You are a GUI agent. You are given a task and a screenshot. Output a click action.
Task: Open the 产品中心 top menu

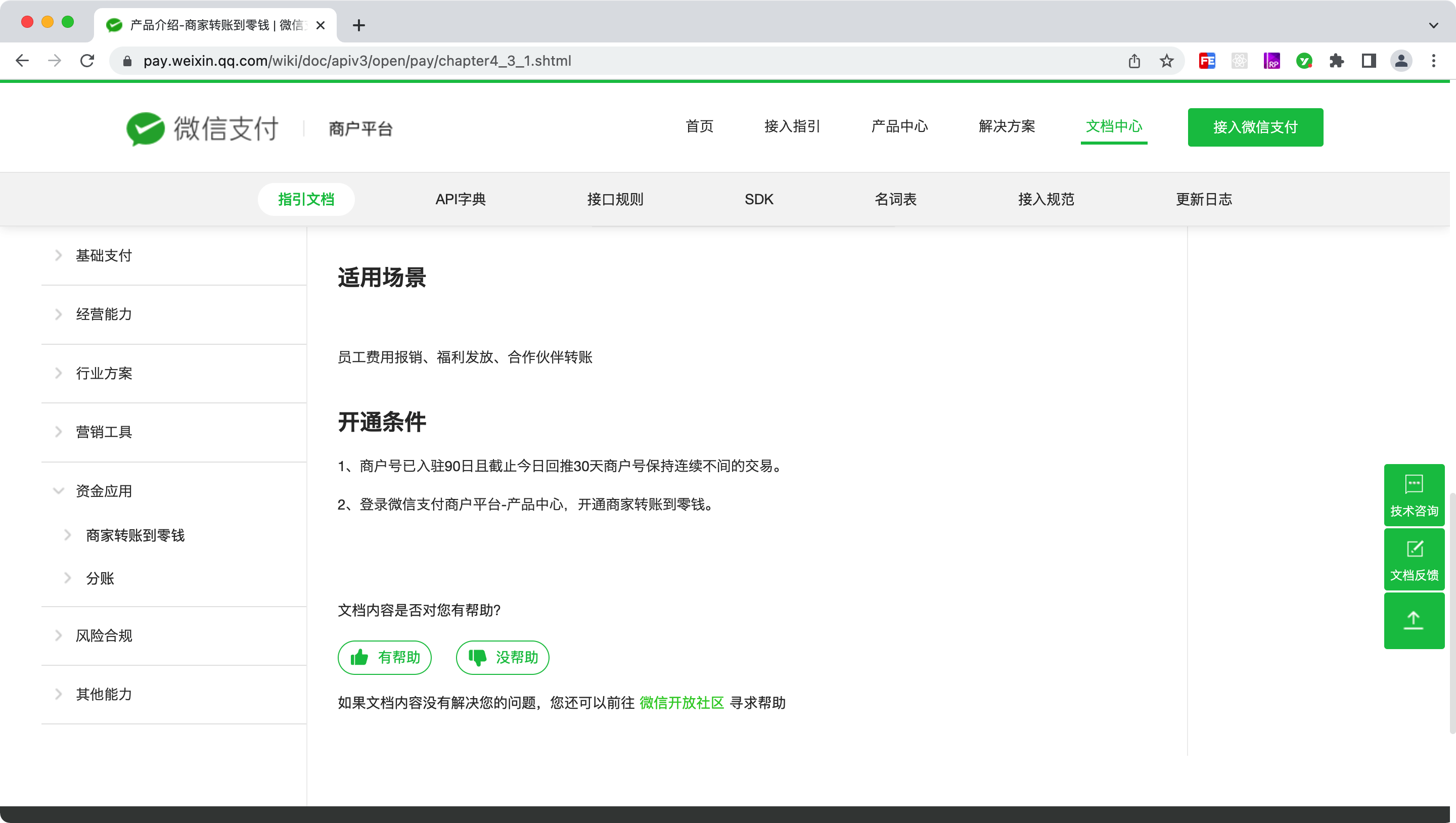(899, 126)
